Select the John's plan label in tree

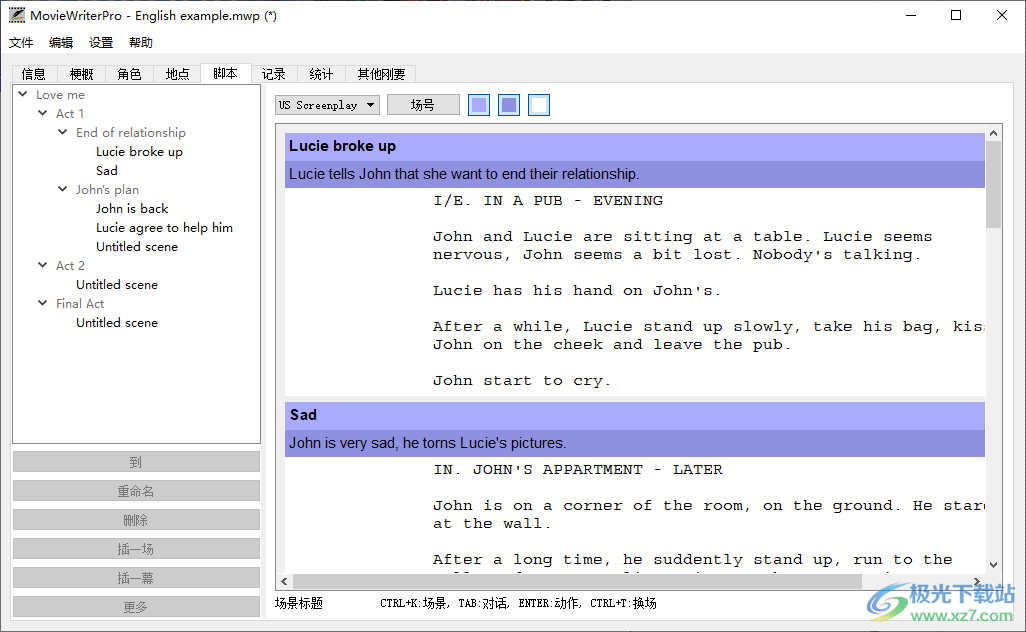[107, 189]
